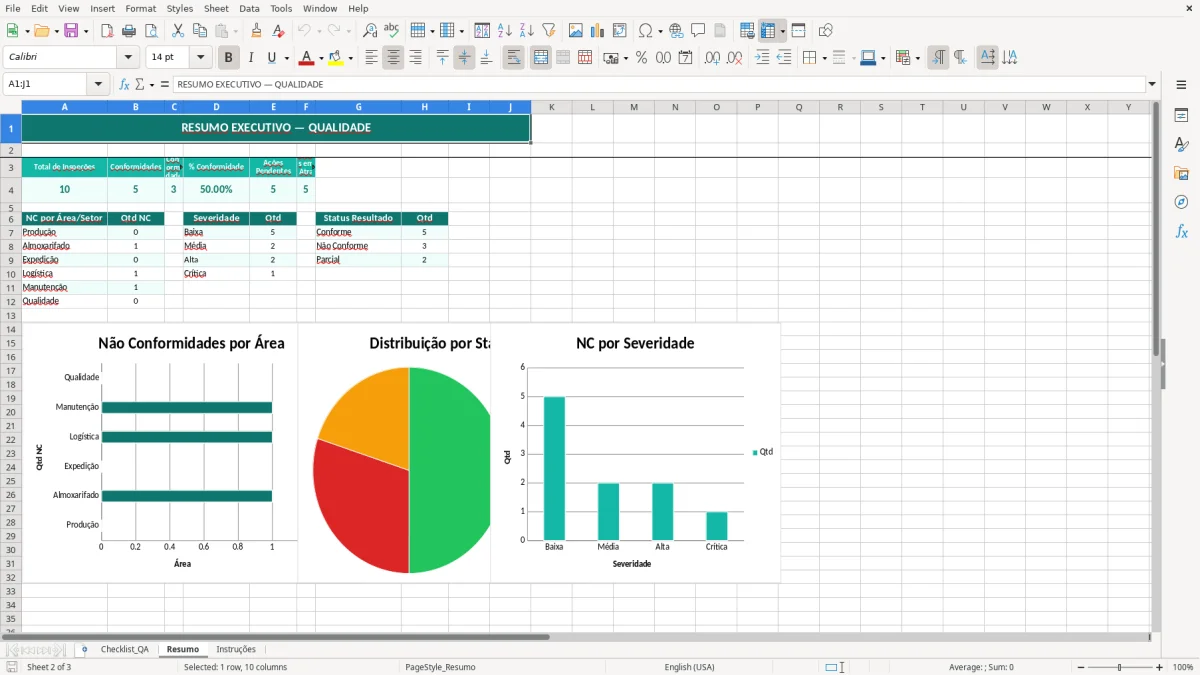
Task: Click 100% zoom level in status bar
Action: tap(1183, 667)
